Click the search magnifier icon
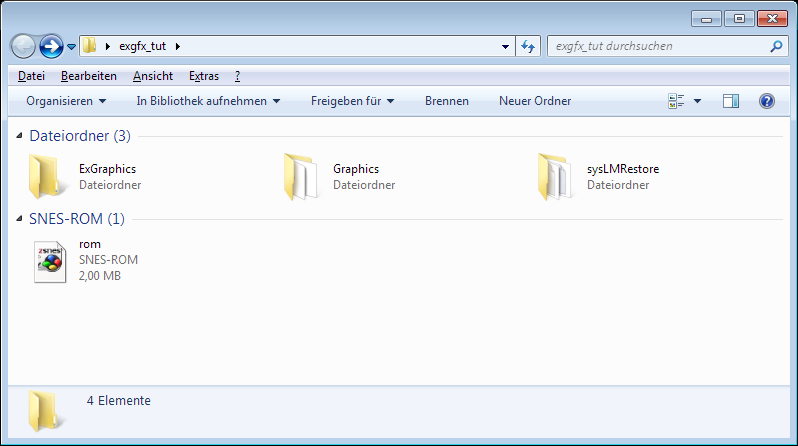The height and width of the screenshot is (446, 798). pos(776,46)
